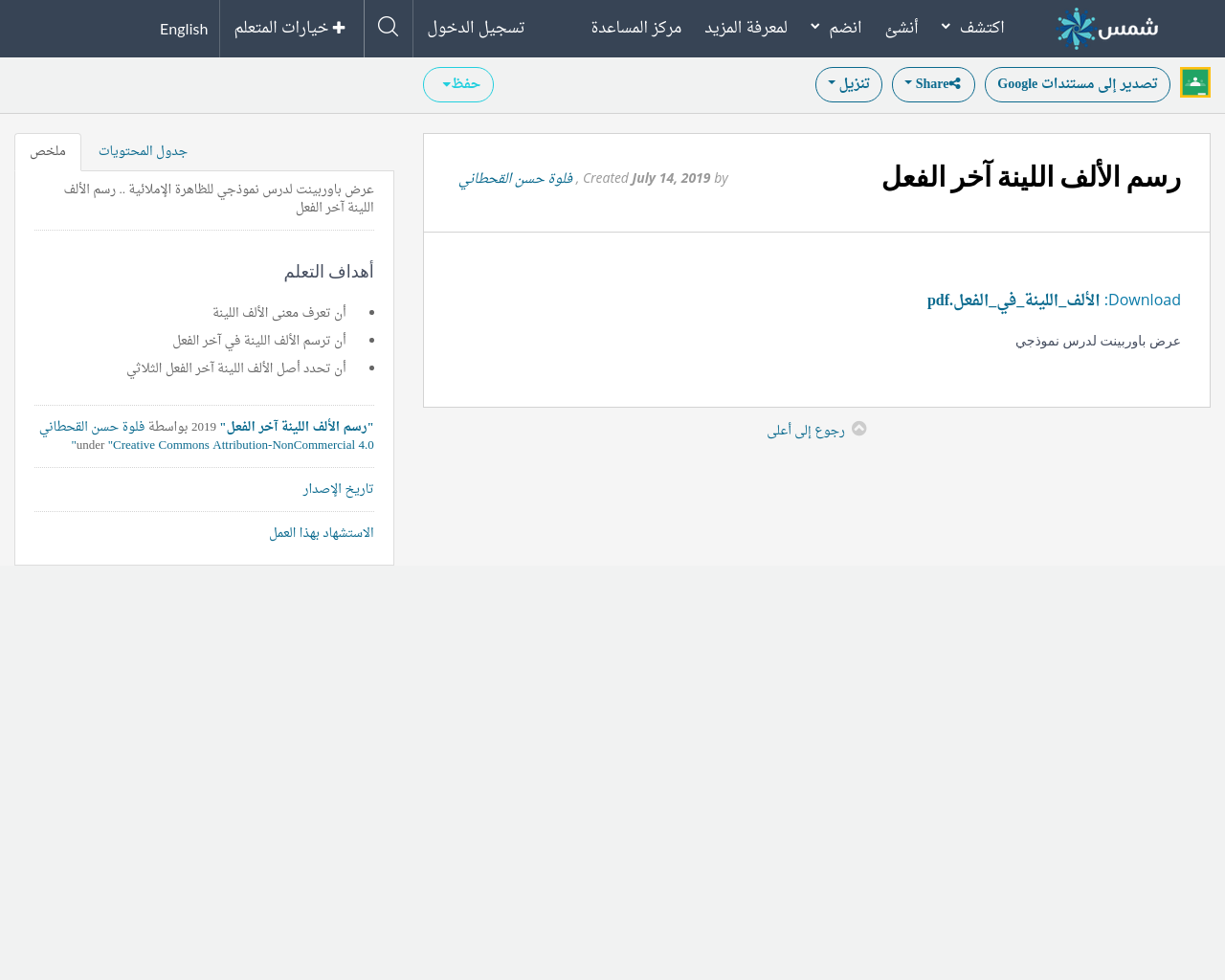Click تسجيل الدخول sign-in link

(x=476, y=27)
